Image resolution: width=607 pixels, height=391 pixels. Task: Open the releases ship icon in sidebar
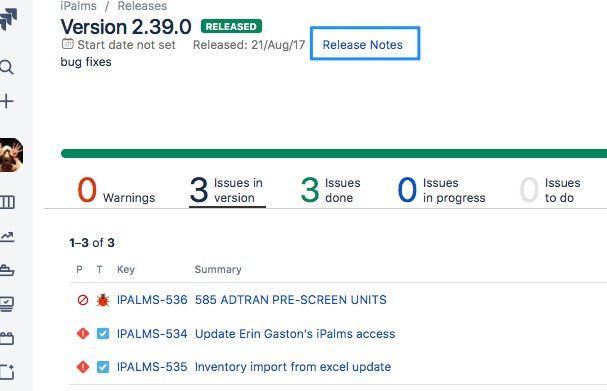tap(7, 270)
